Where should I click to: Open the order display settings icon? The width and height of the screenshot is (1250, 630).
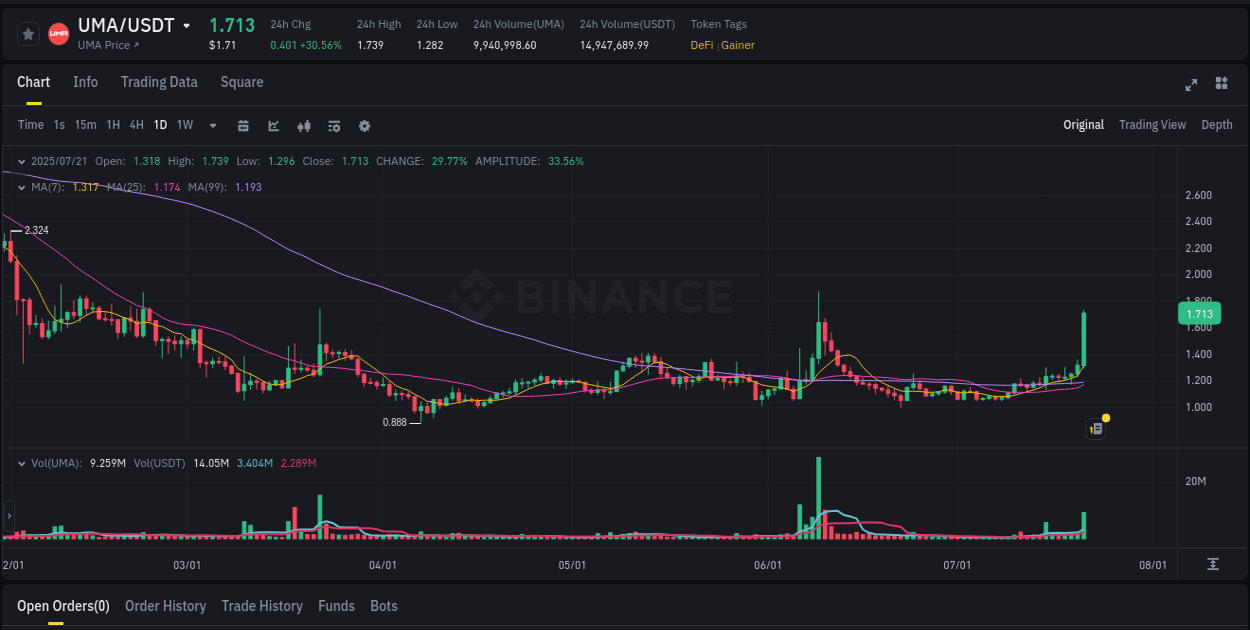point(333,126)
